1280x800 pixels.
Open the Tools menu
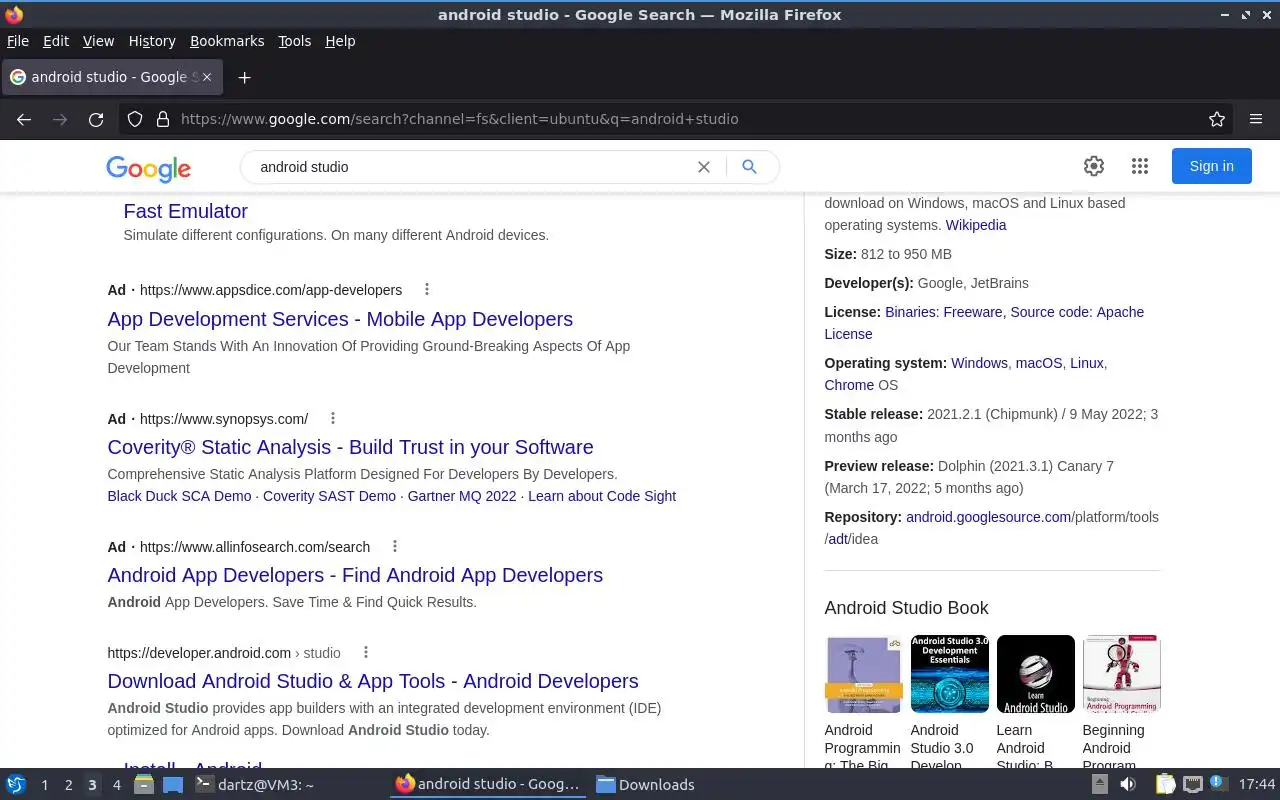pos(295,41)
